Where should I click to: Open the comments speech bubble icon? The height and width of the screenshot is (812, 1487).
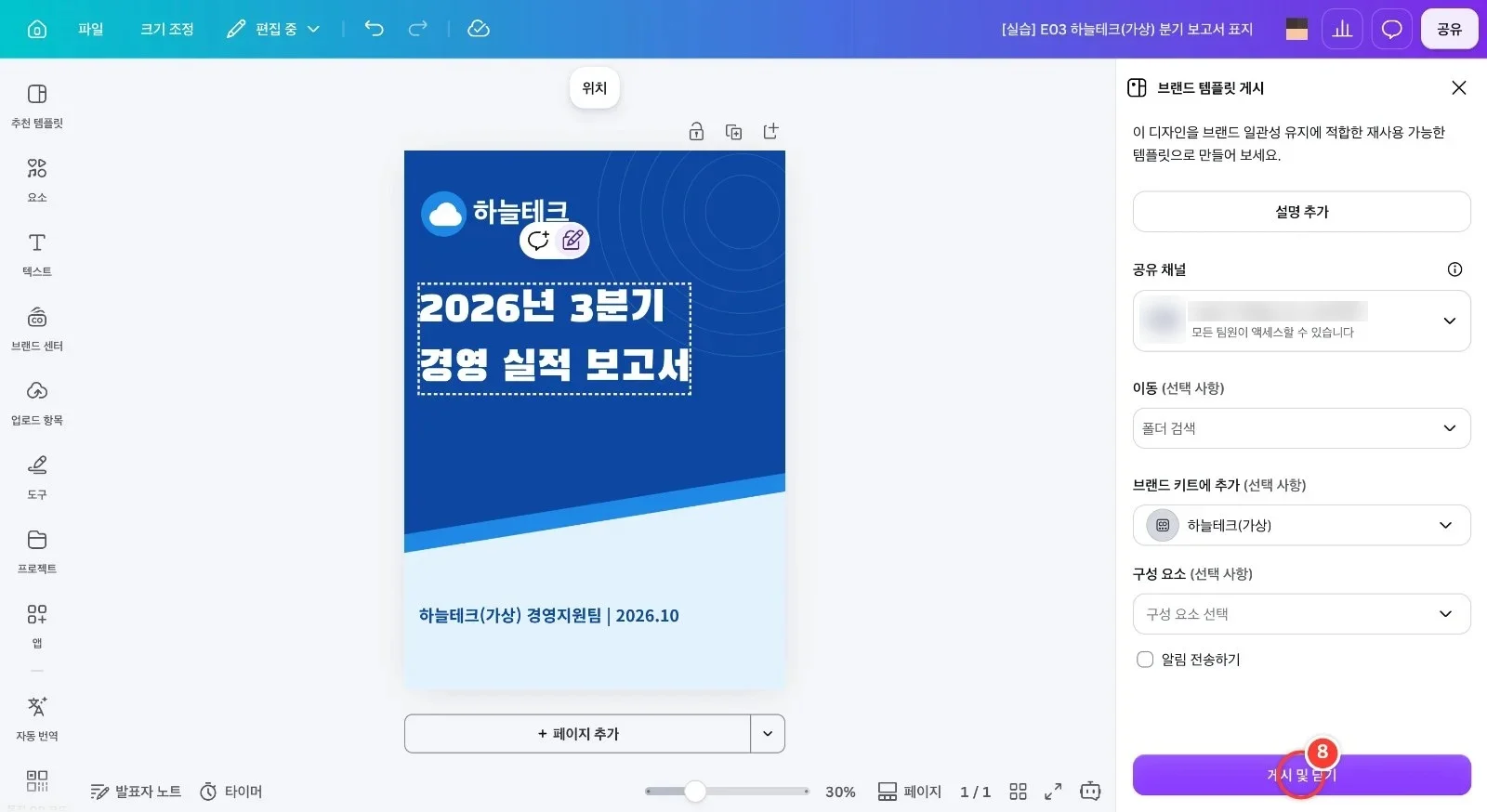pos(1391,29)
